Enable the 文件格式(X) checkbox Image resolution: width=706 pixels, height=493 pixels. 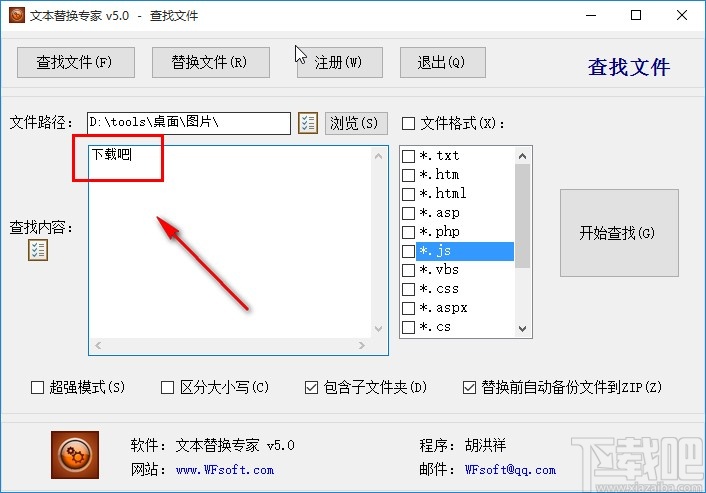tap(408, 123)
